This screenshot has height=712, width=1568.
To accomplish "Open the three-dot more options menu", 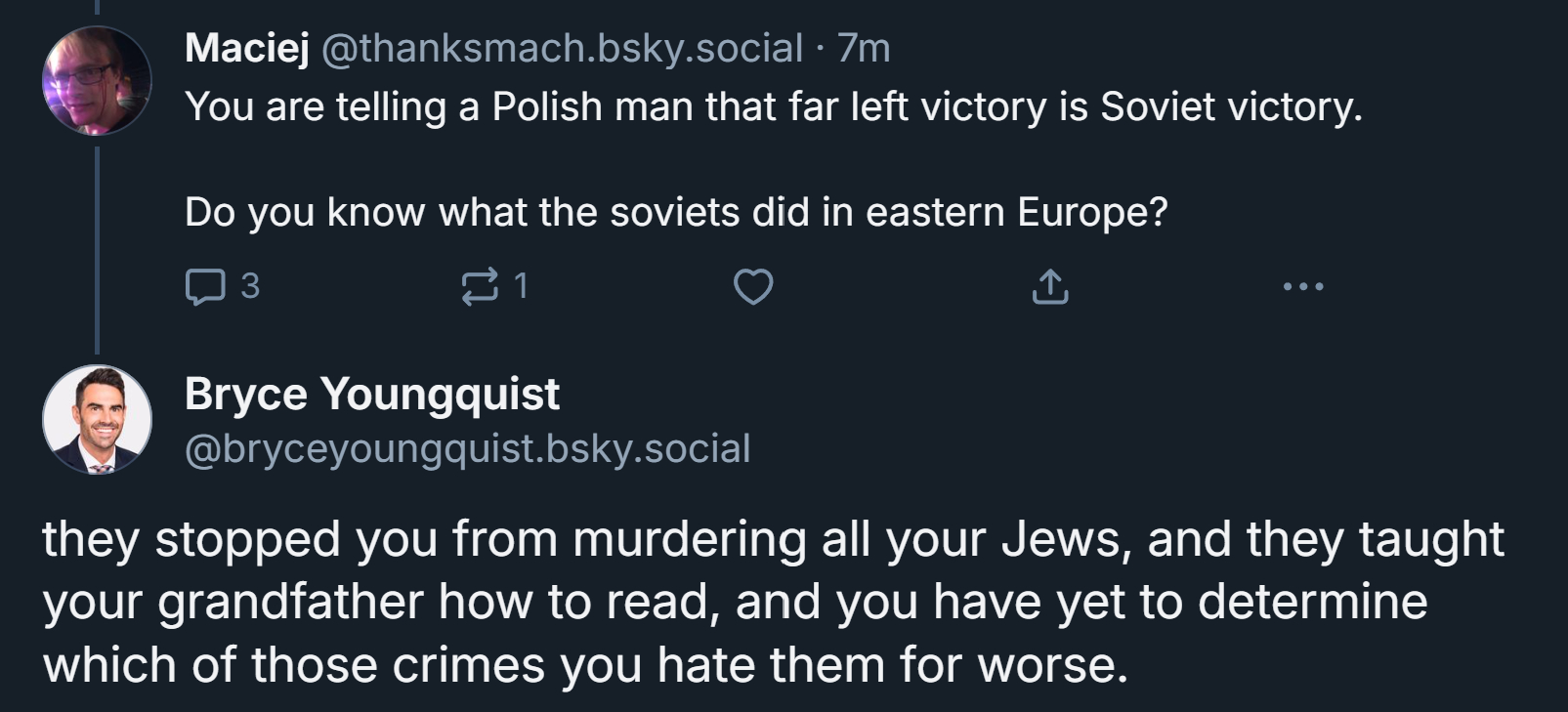I will (1303, 287).
